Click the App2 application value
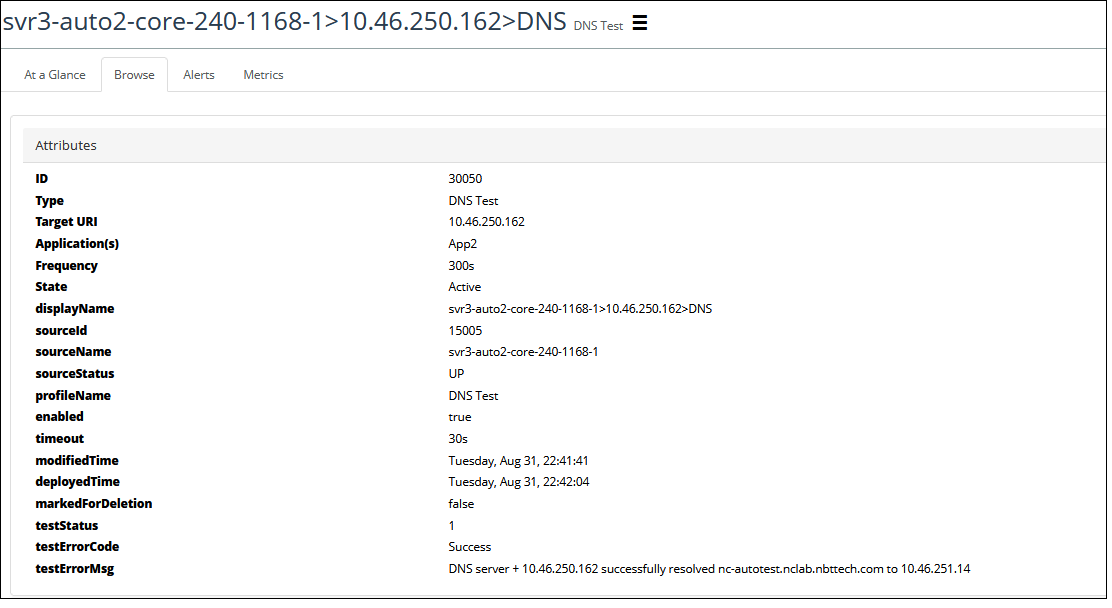1112x608 pixels. [x=463, y=244]
